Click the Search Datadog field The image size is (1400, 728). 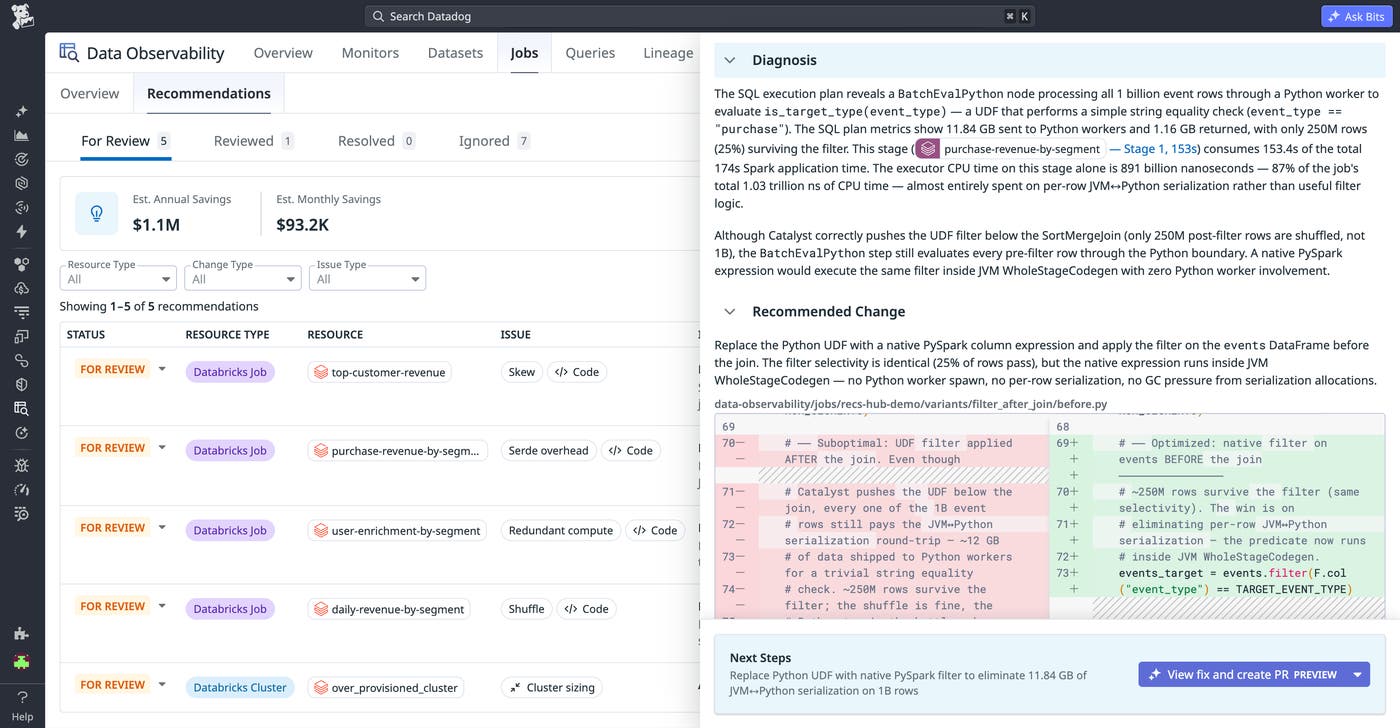[700, 16]
